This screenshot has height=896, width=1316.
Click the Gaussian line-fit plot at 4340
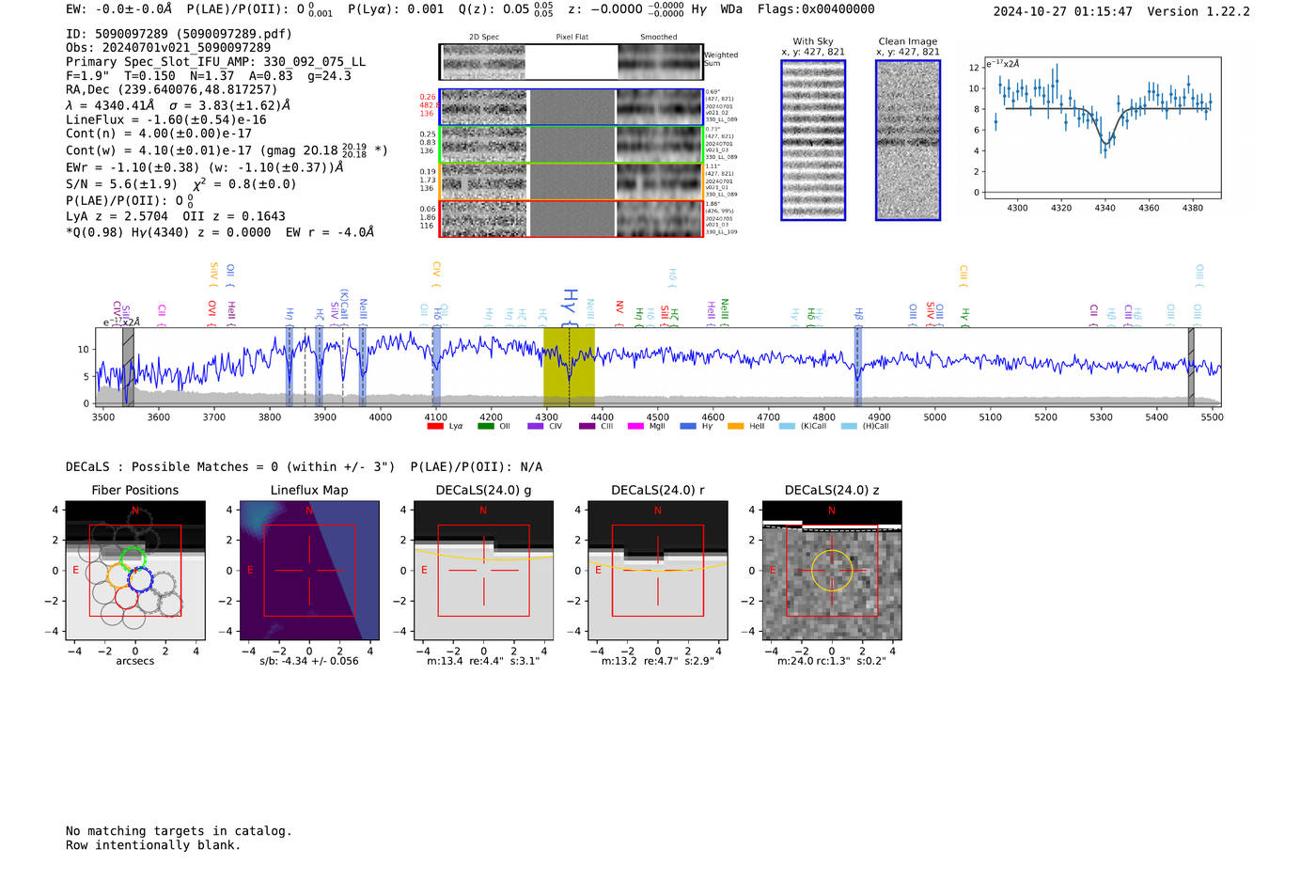coord(1102,128)
